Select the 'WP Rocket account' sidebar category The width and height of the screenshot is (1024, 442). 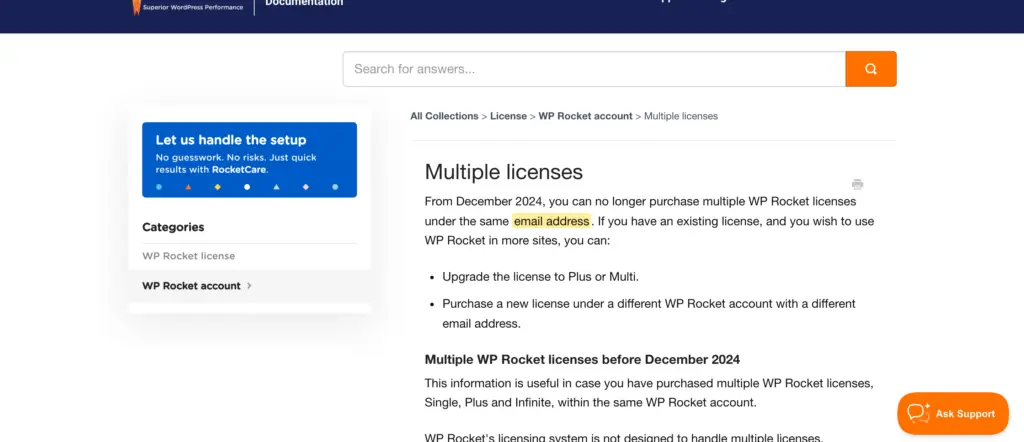point(191,286)
